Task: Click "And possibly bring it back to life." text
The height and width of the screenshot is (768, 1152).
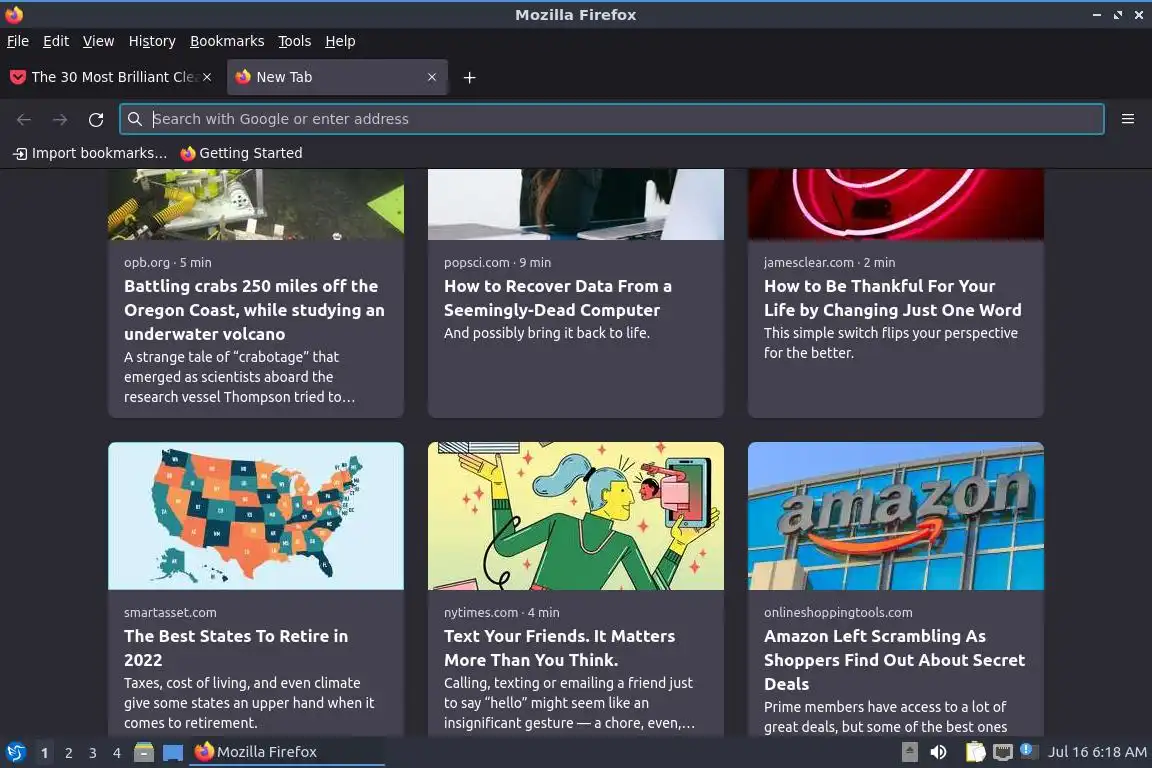Action: coord(547,333)
